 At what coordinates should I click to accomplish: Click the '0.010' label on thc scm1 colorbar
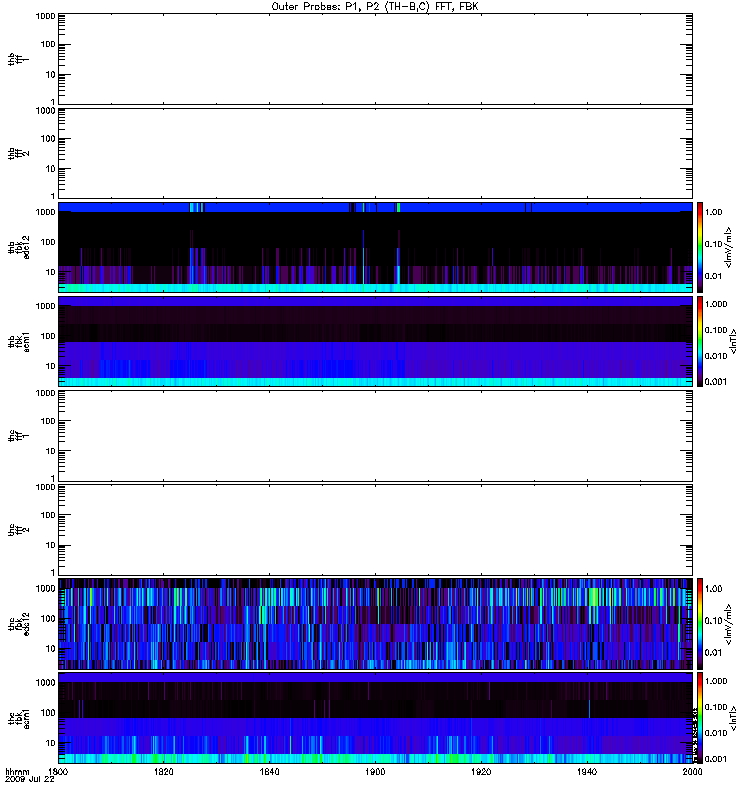716,733
